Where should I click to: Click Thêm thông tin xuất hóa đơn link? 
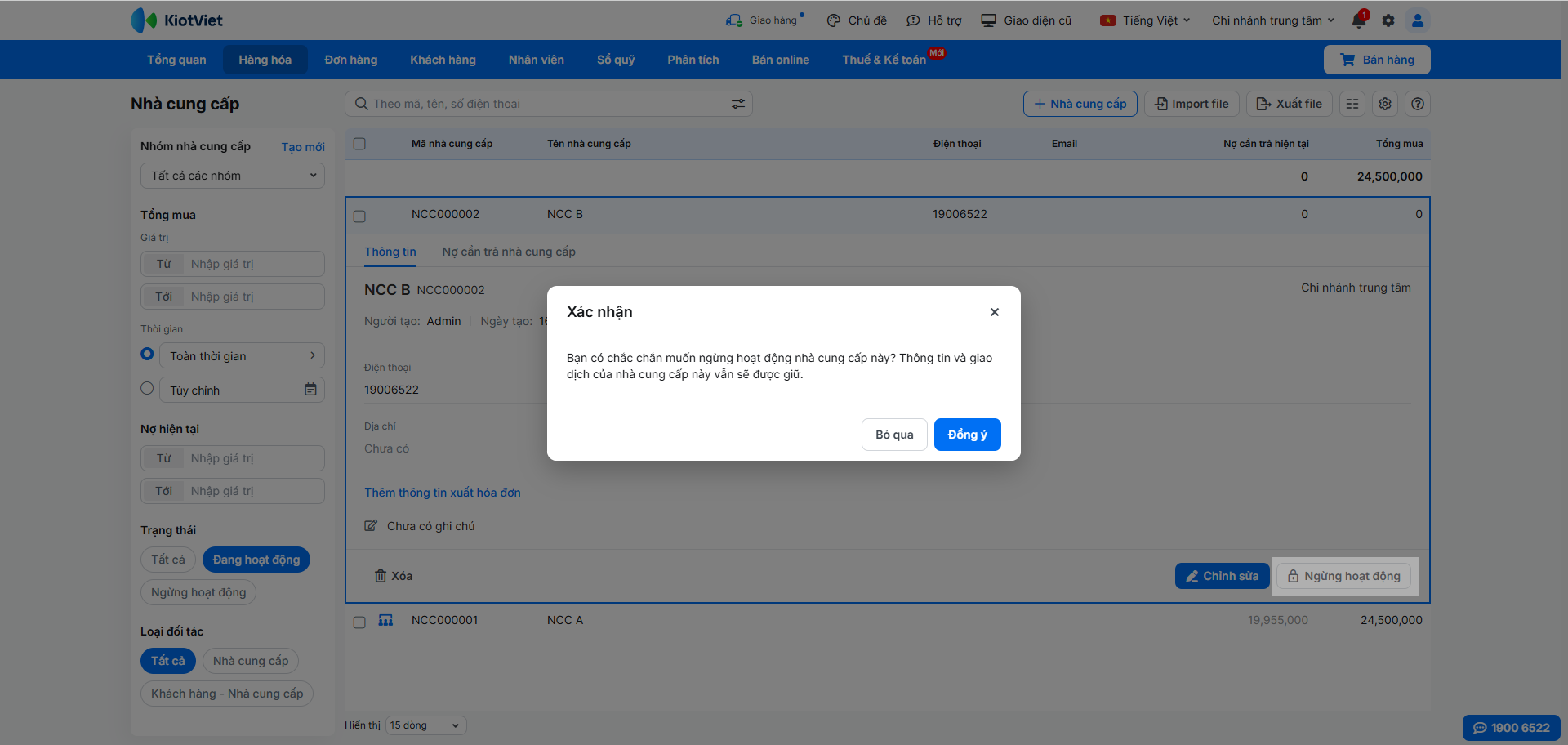443,493
